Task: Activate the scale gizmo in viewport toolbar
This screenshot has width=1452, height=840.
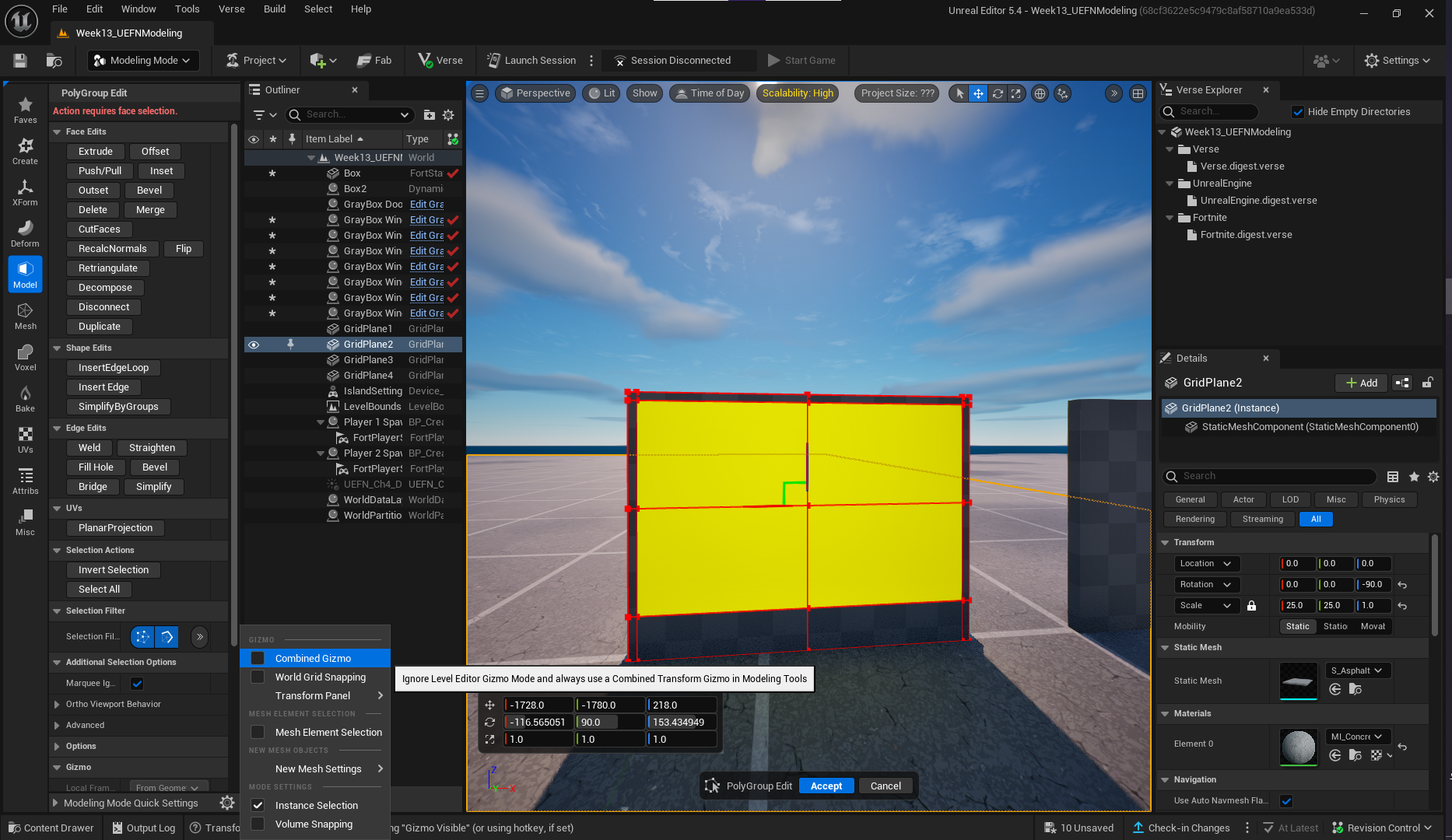Action: click(1015, 93)
